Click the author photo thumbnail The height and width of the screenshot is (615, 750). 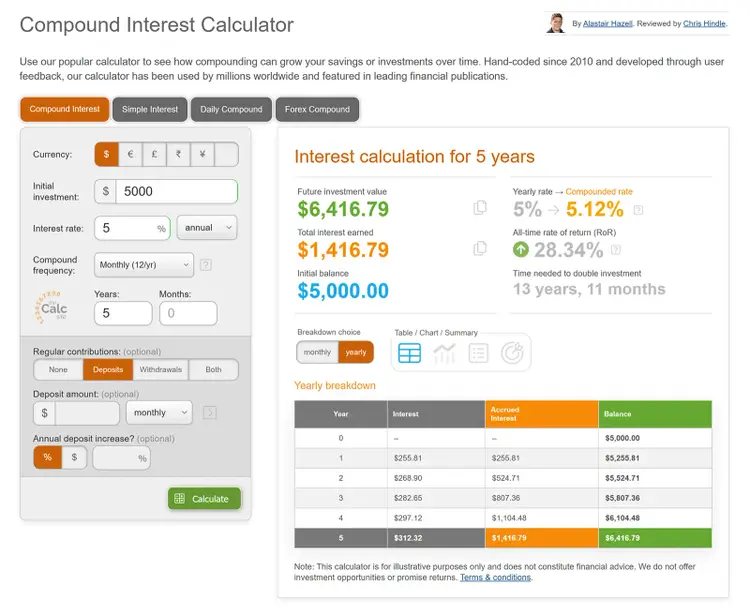click(x=556, y=23)
